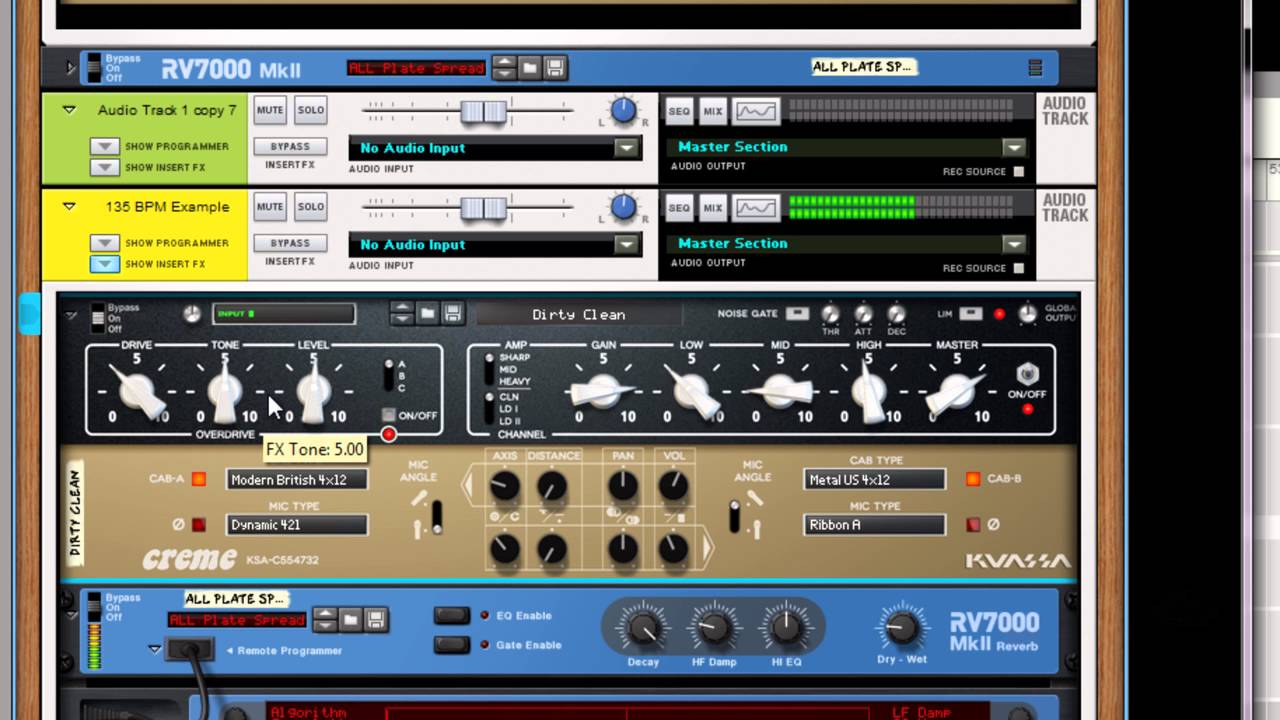Check Rec Source box on Audio Track 1 copy 7

pyautogui.click(x=1018, y=172)
